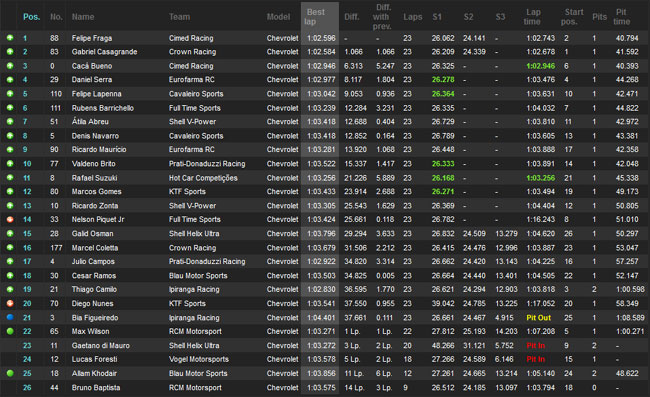
Task: Click blue status dot for Bia Figueiredo
Action: [x=10, y=317]
